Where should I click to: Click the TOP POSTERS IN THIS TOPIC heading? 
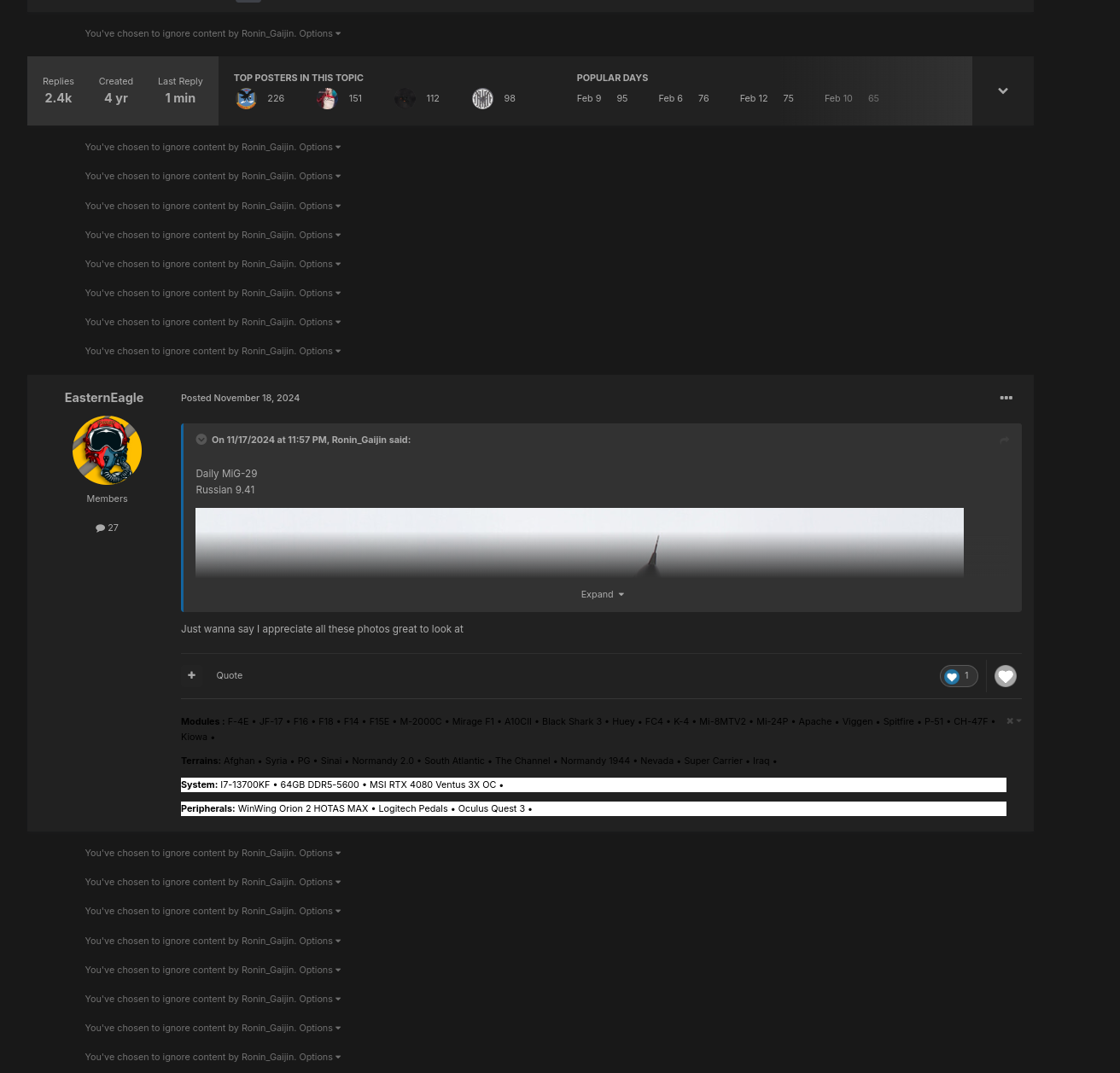[x=299, y=78]
